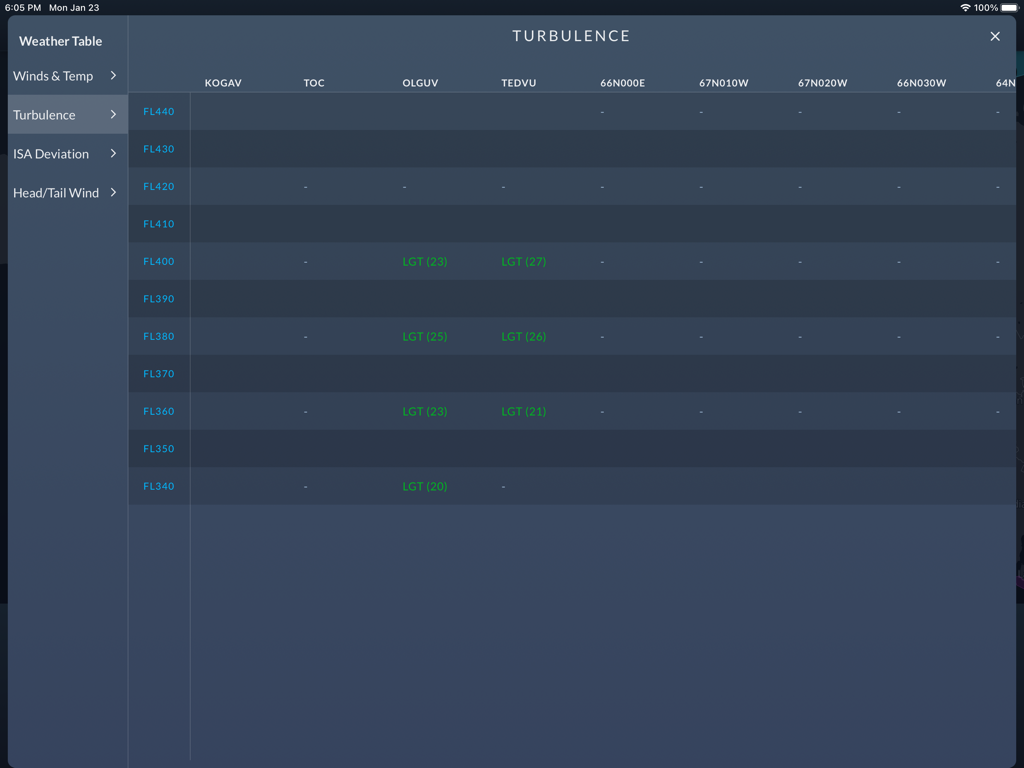Expand the Winds & Temp chevron
This screenshot has height=768, width=1024.
(113, 75)
